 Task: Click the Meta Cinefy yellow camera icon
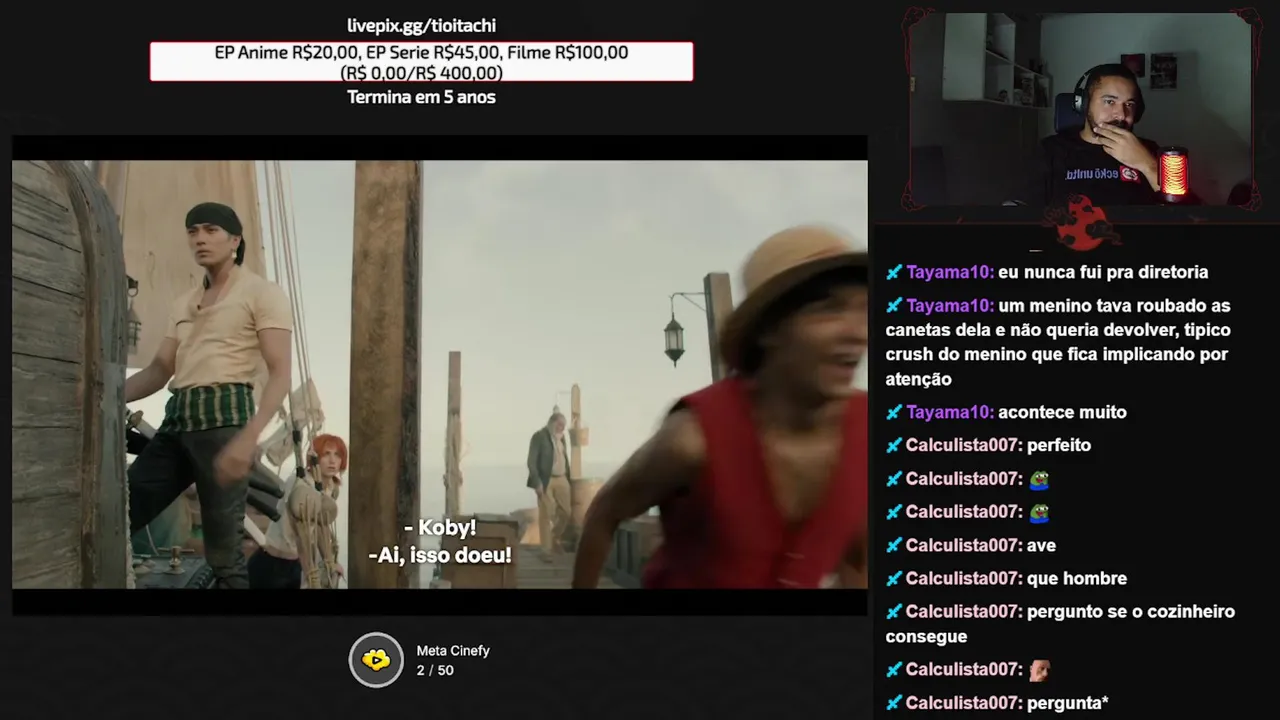tap(376, 660)
